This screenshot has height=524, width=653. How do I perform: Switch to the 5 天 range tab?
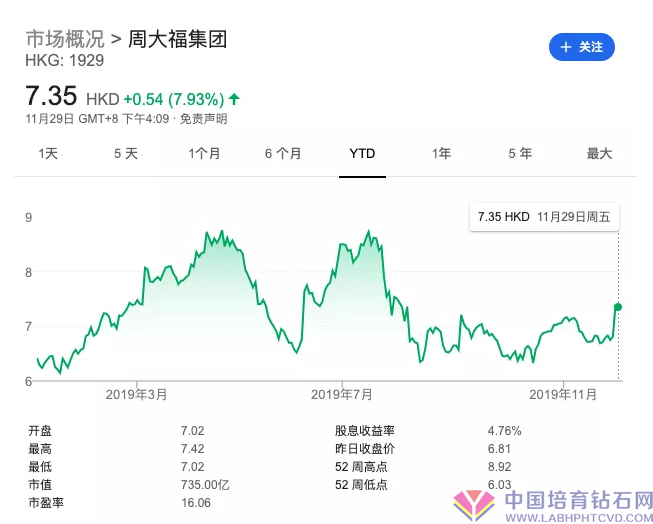[x=126, y=154]
